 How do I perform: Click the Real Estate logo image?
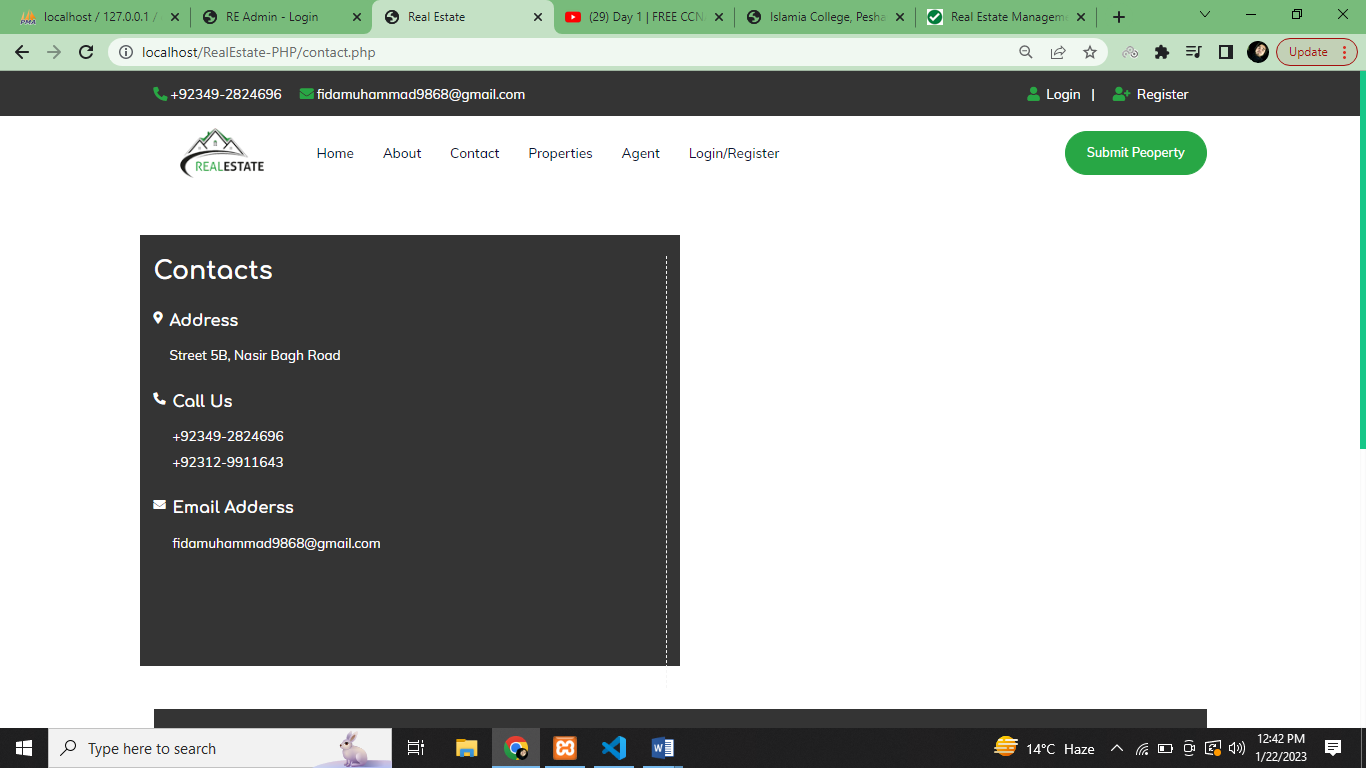tap(222, 153)
